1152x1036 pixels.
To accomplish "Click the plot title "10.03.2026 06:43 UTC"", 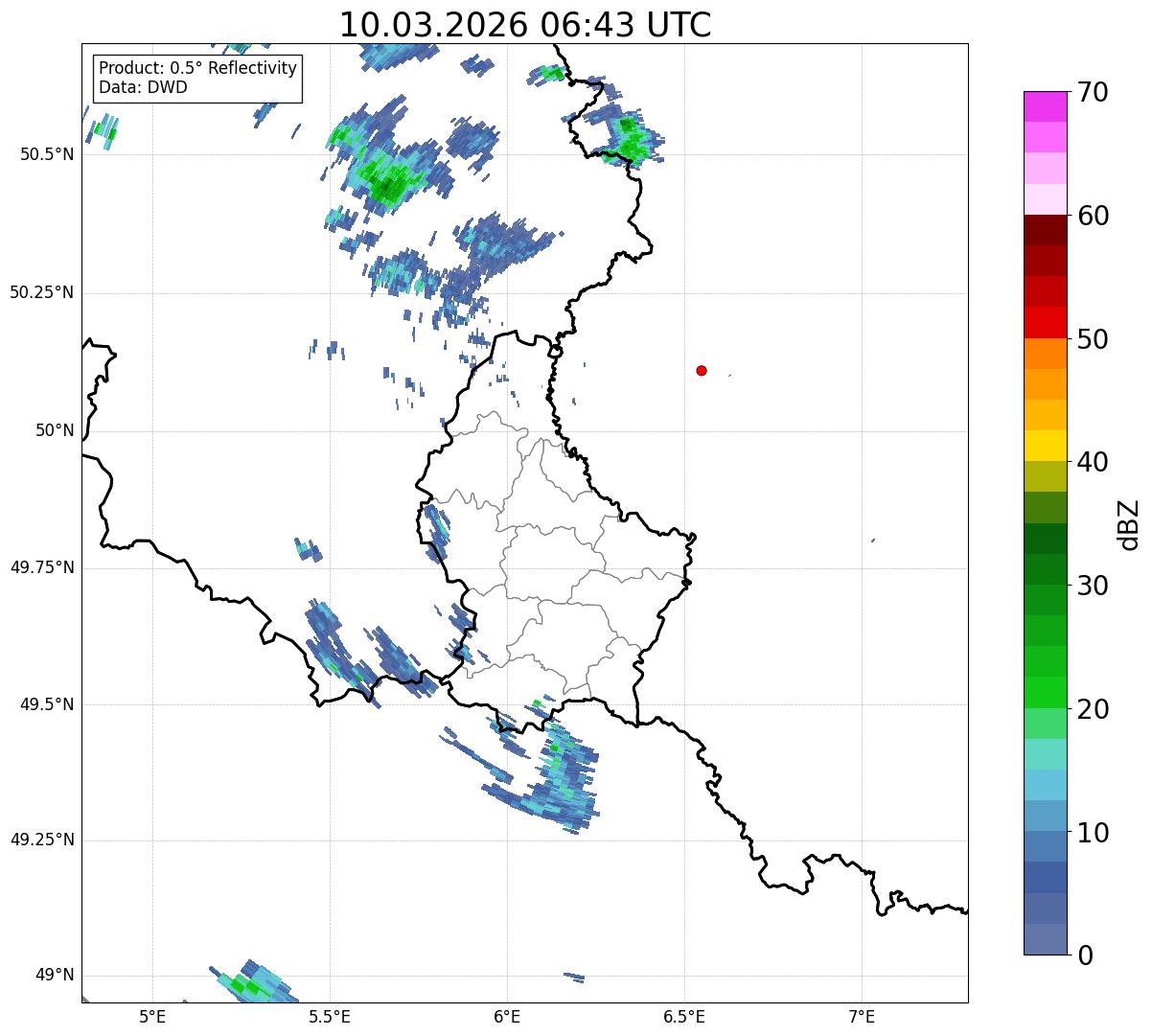I will [x=525, y=24].
